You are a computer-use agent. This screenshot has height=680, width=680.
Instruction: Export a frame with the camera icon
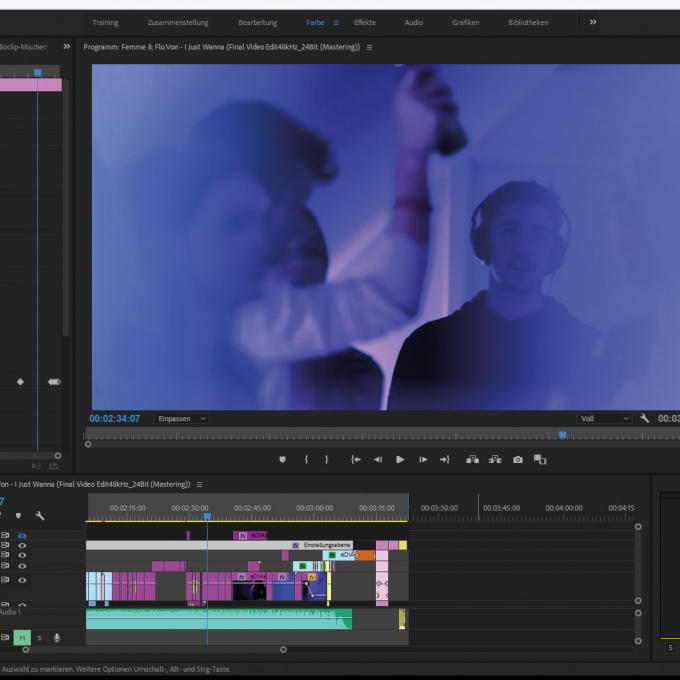pos(518,460)
